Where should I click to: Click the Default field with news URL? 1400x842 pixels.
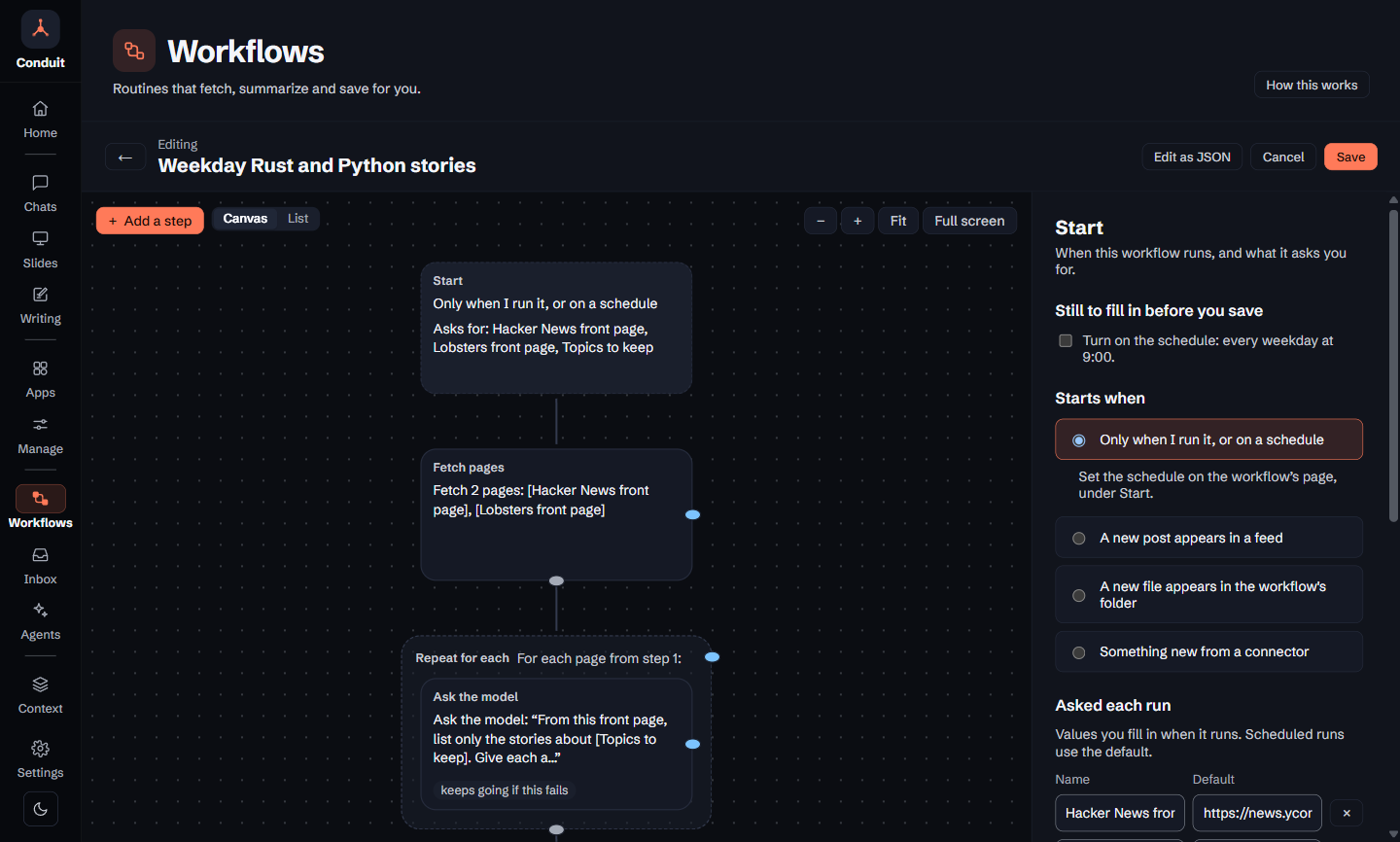[x=1257, y=813]
